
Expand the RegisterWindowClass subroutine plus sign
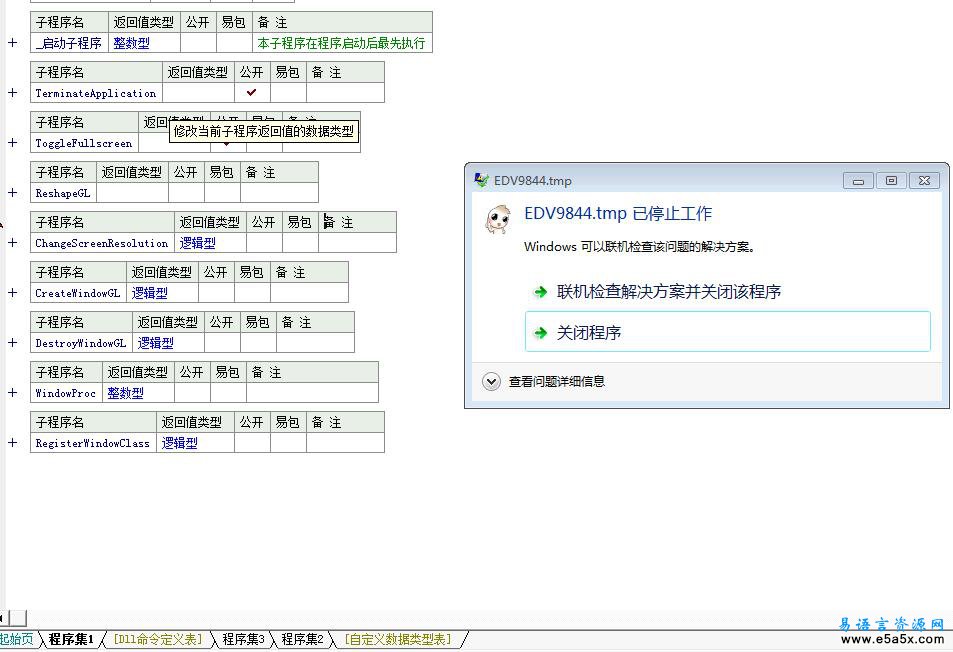coord(13,443)
